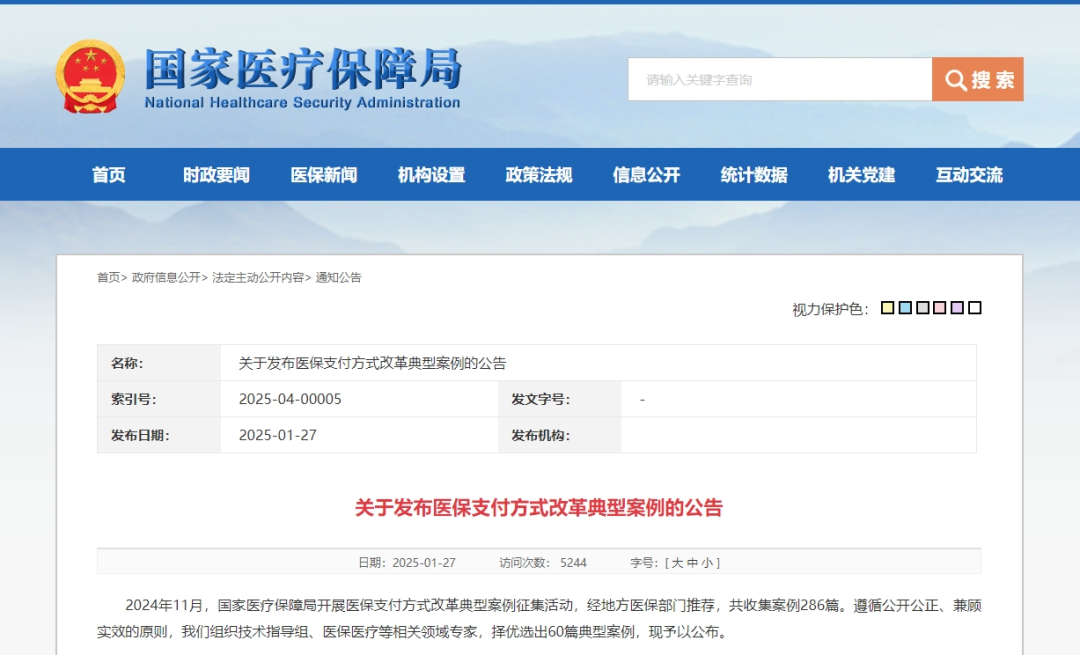The width and height of the screenshot is (1080, 655).
Task: Open the 首页 nav menu item
Action: (x=109, y=175)
